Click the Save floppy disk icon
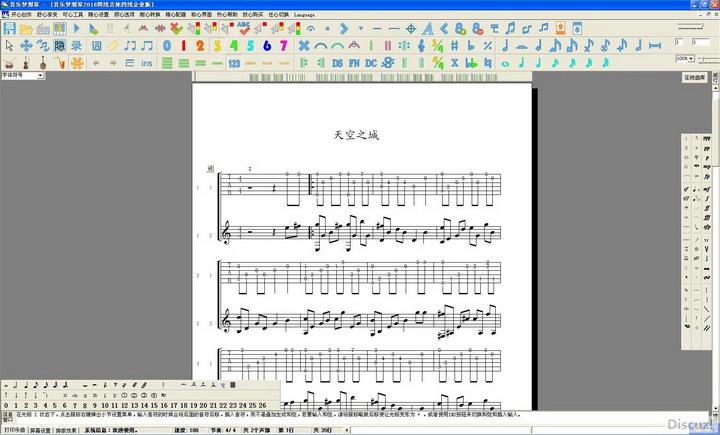This screenshot has width=720, height=435. [10, 28]
